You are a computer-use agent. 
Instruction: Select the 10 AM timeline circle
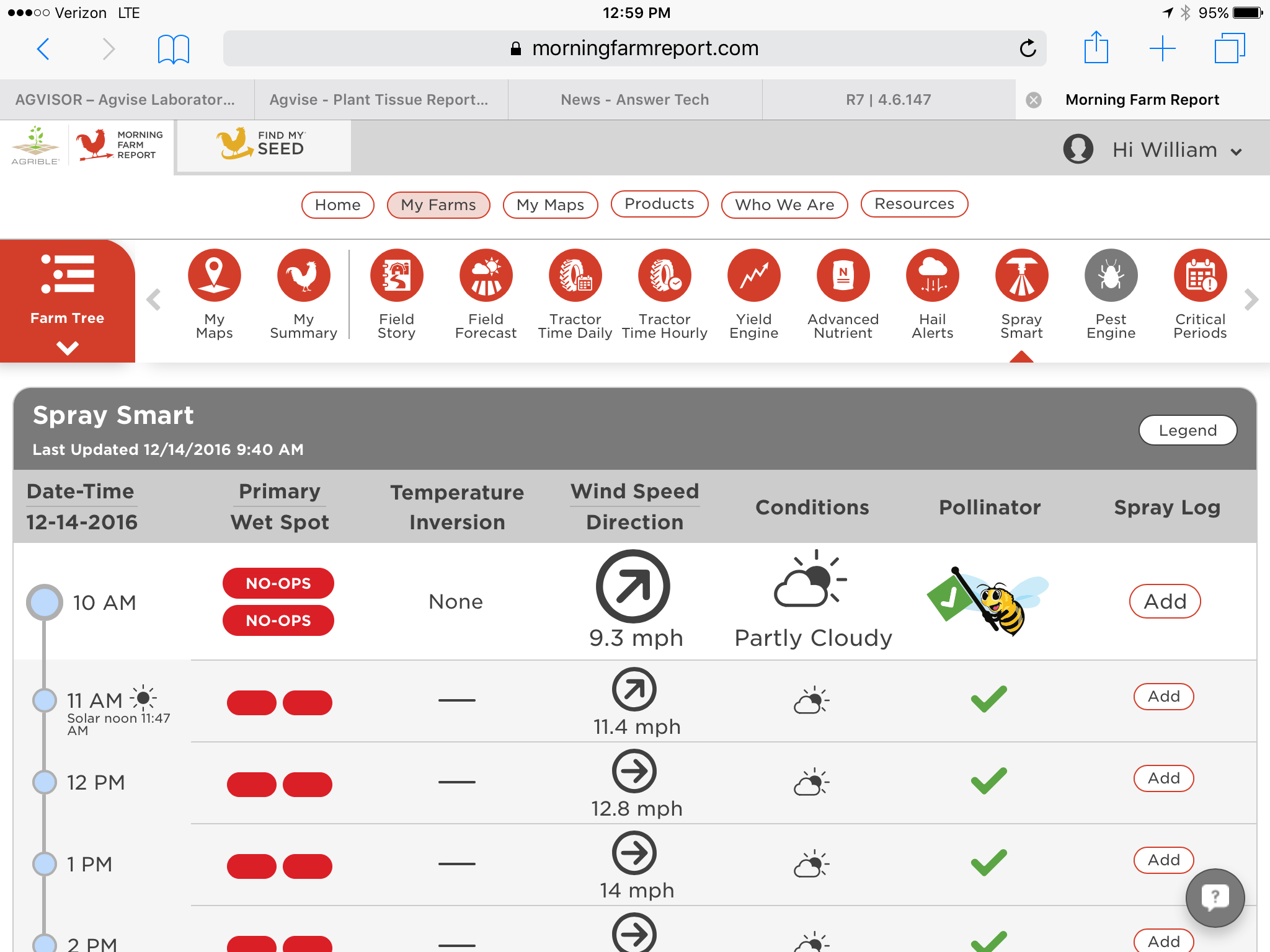[45, 602]
